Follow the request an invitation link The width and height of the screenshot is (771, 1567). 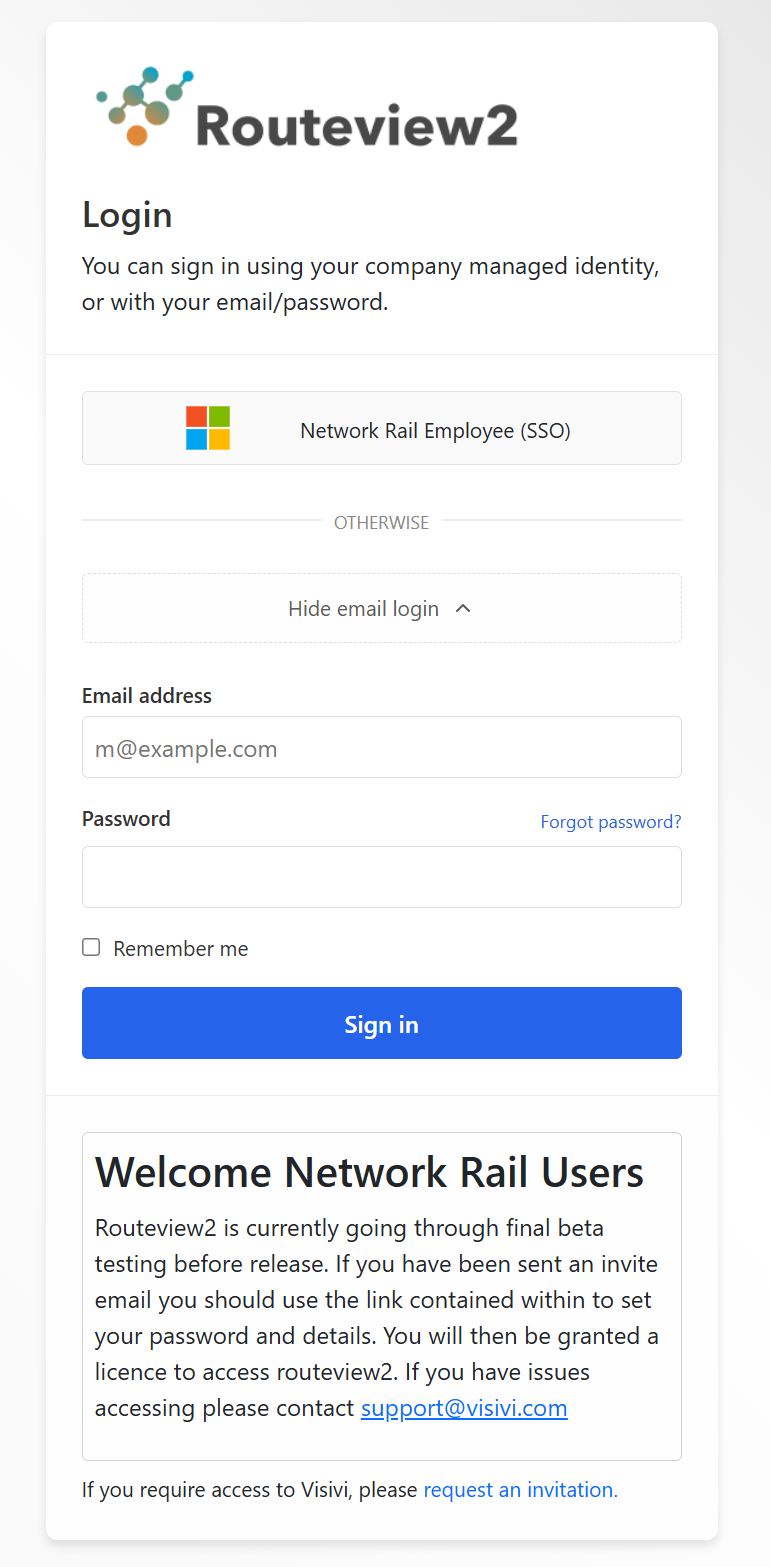(x=520, y=1490)
